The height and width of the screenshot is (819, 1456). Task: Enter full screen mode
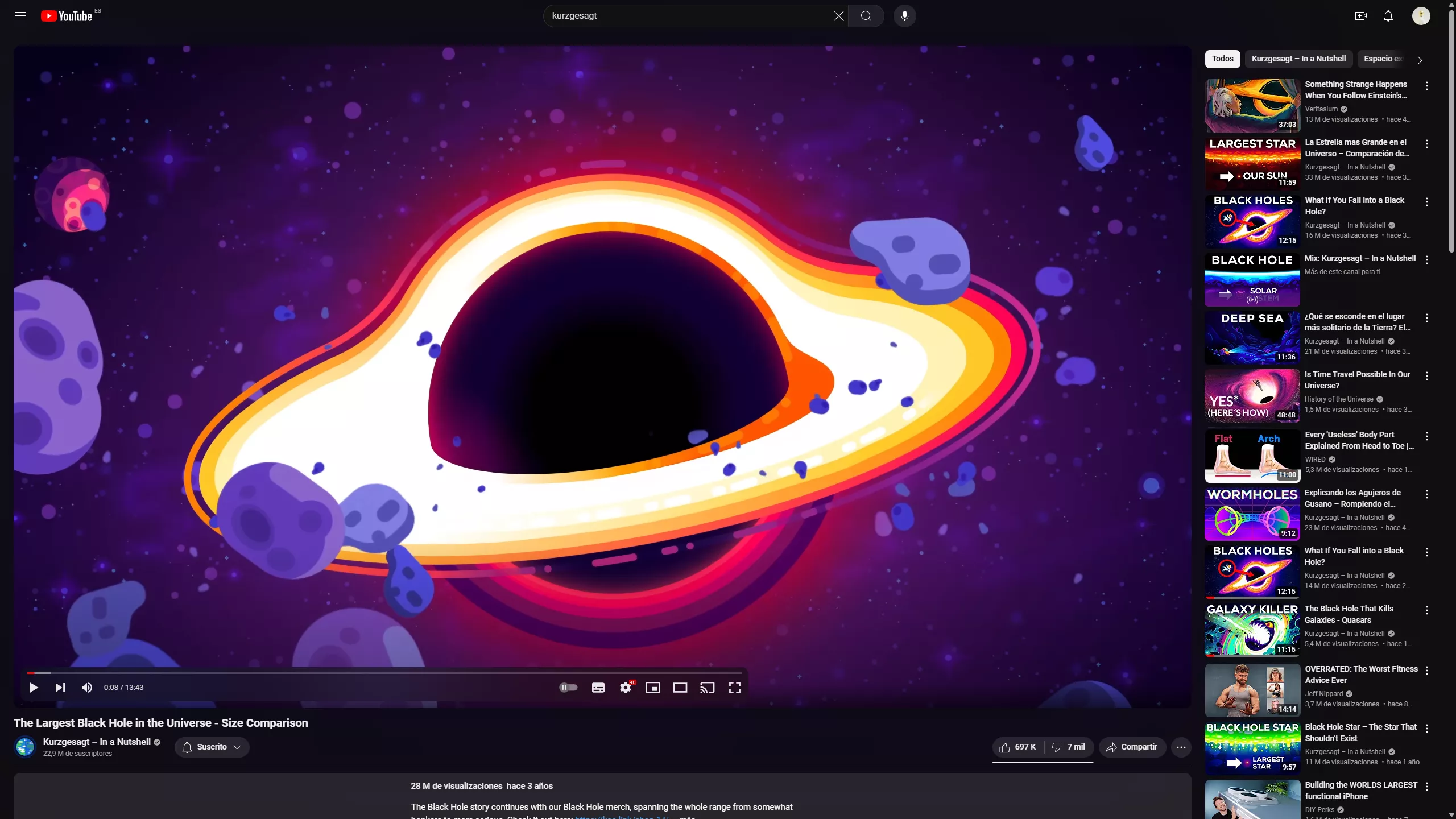point(734,688)
